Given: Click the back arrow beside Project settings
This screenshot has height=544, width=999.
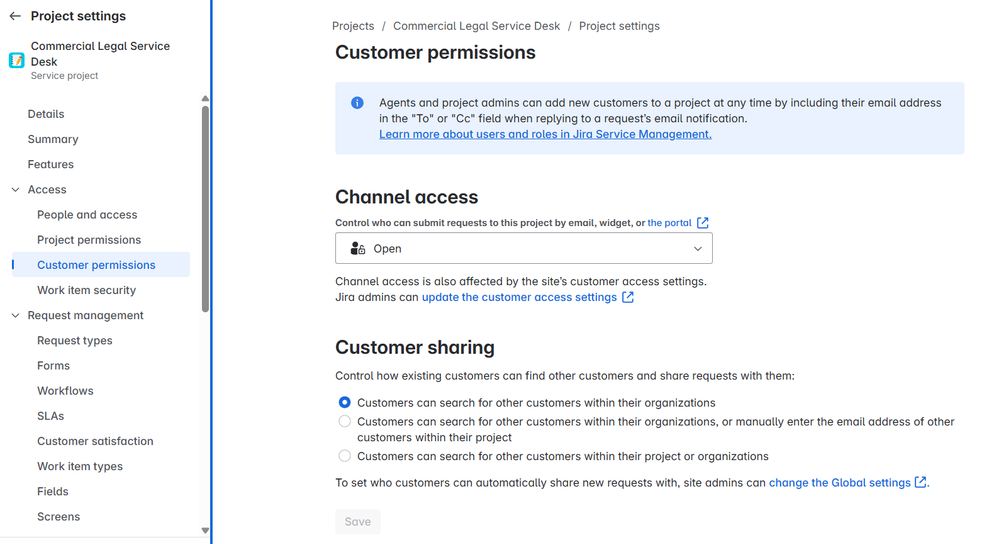Looking at the screenshot, I should click(15, 16).
